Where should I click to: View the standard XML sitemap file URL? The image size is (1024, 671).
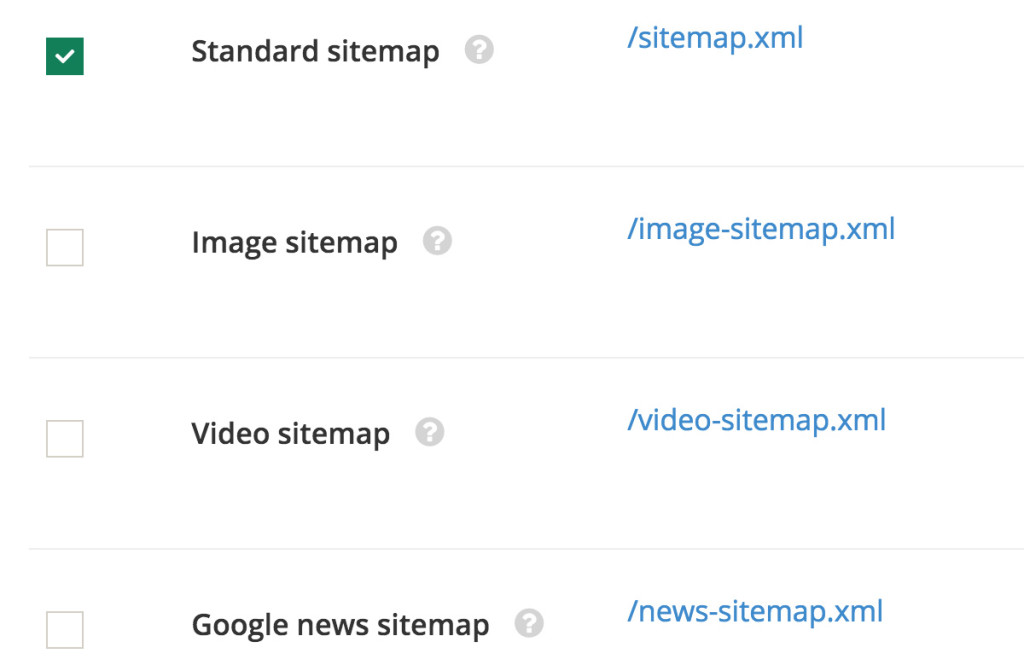pyautogui.click(x=715, y=38)
